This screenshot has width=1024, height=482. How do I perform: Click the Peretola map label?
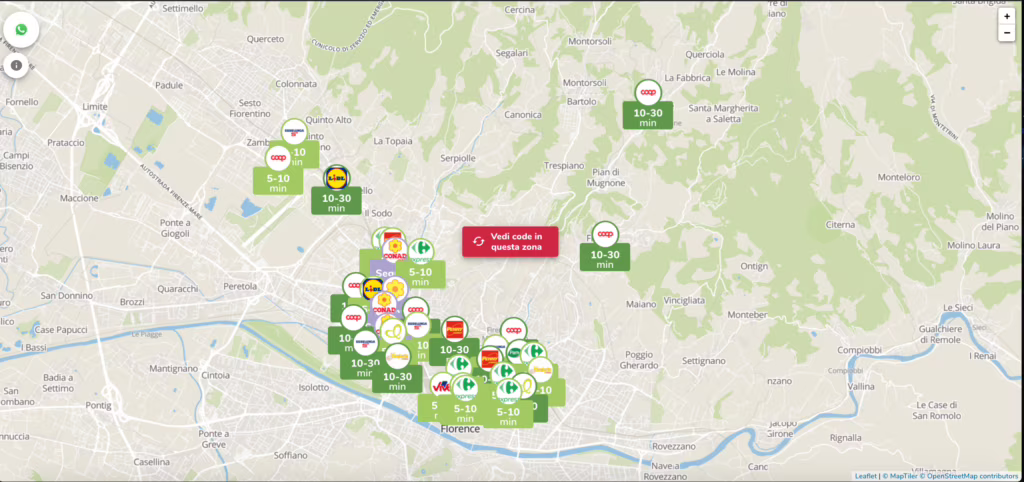click(240, 286)
